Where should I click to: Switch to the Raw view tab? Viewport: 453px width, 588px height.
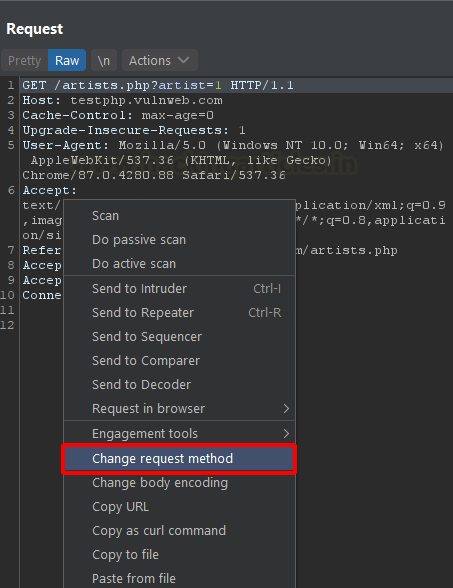click(67, 60)
